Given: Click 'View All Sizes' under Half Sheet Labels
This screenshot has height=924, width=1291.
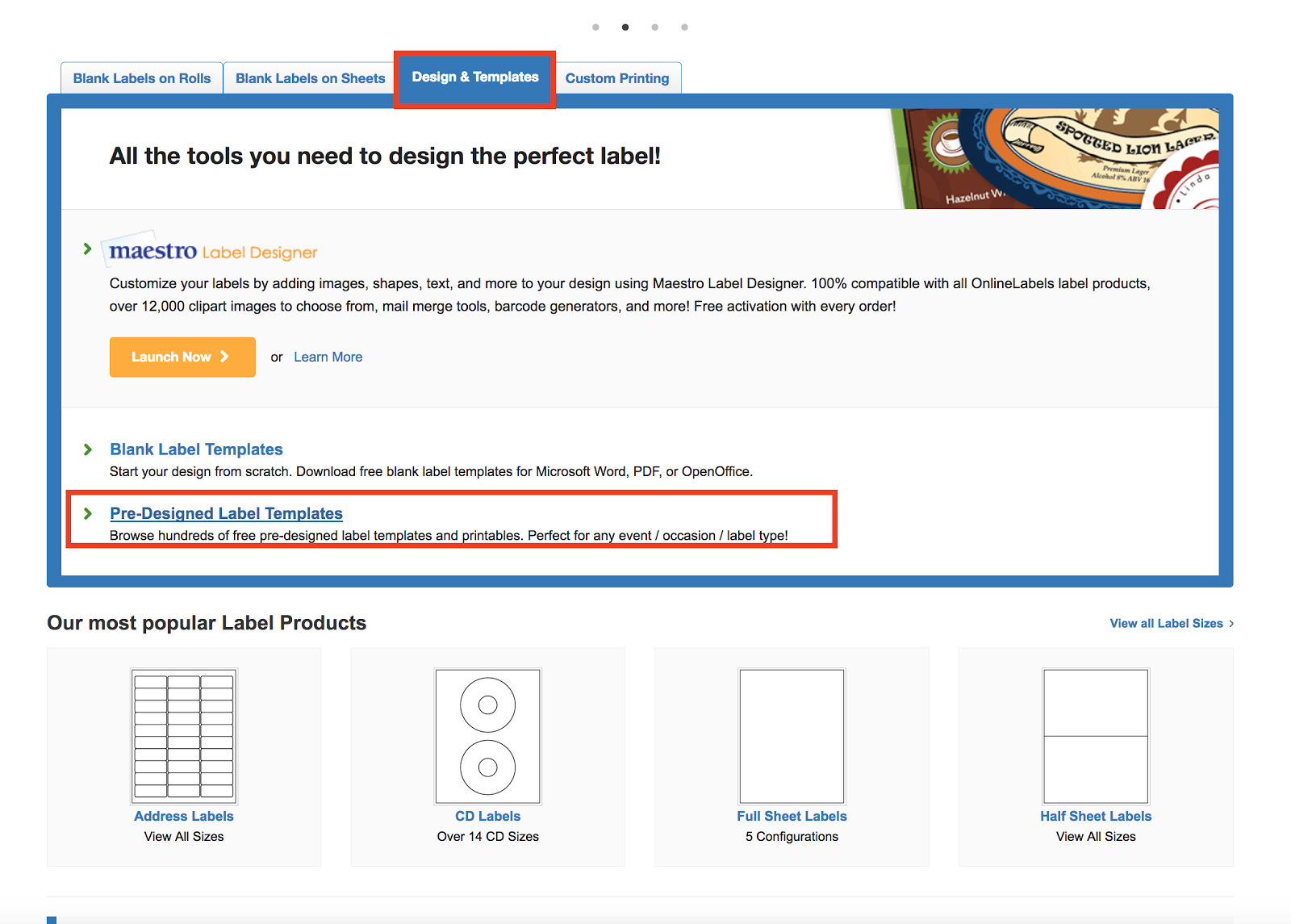Looking at the screenshot, I should point(1096,837).
